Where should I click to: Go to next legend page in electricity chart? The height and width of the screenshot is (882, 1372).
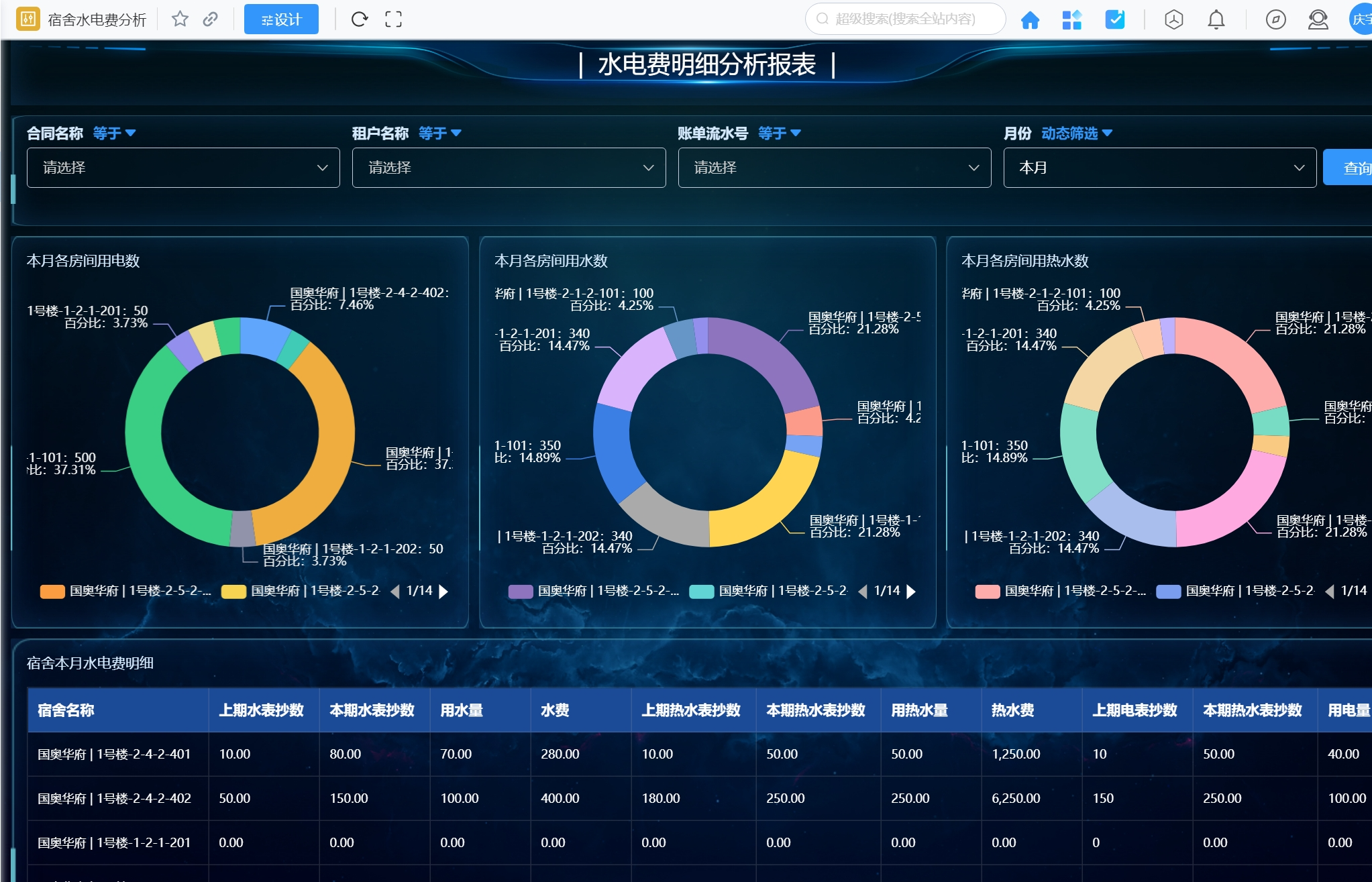[x=443, y=591]
